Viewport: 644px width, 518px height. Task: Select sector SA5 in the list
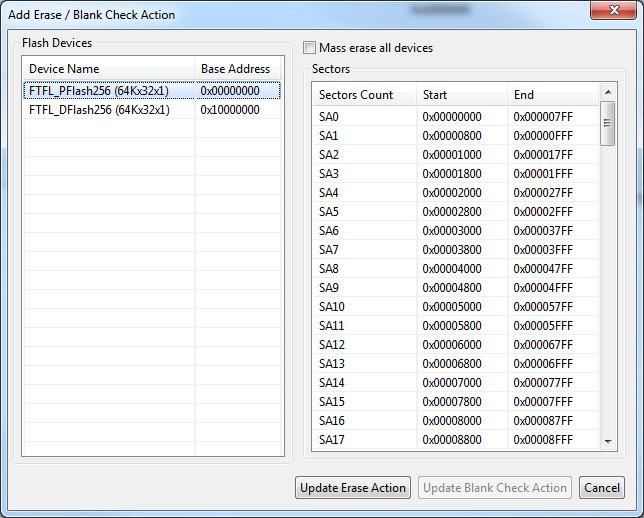point(330,212)
